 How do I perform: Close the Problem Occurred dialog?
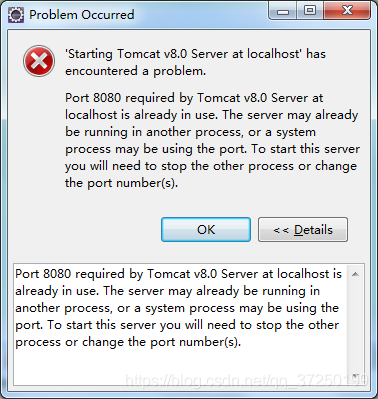pyautogui.click(x=347, y=11)
